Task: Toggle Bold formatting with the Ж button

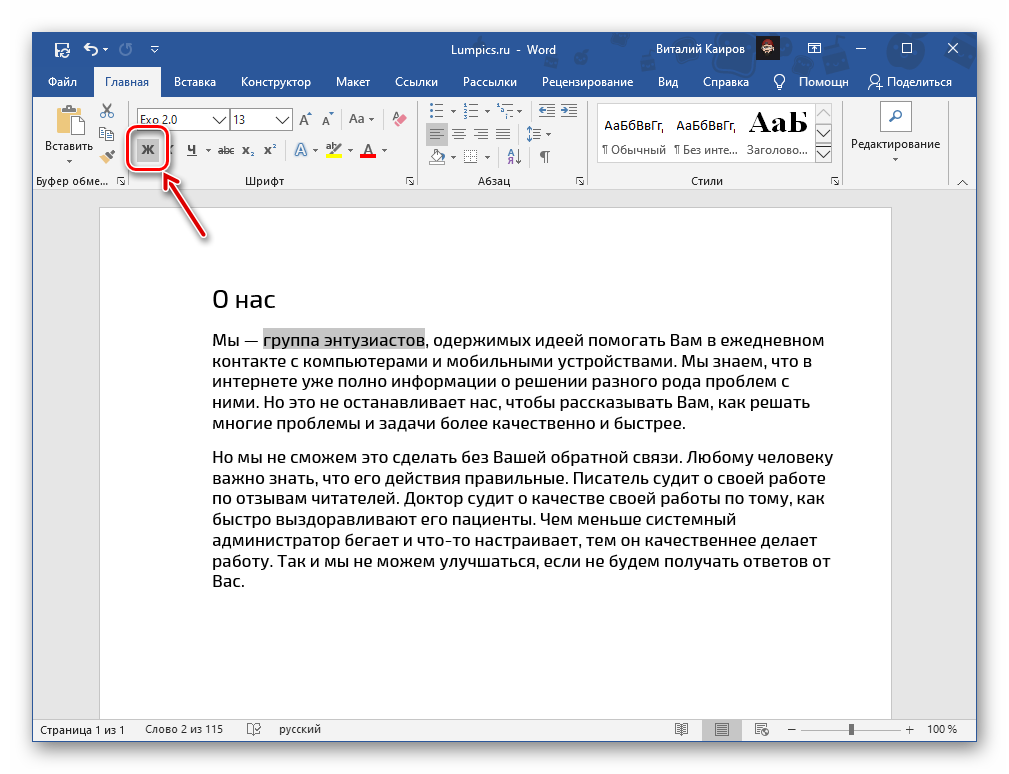Action: tap(148, 150)
